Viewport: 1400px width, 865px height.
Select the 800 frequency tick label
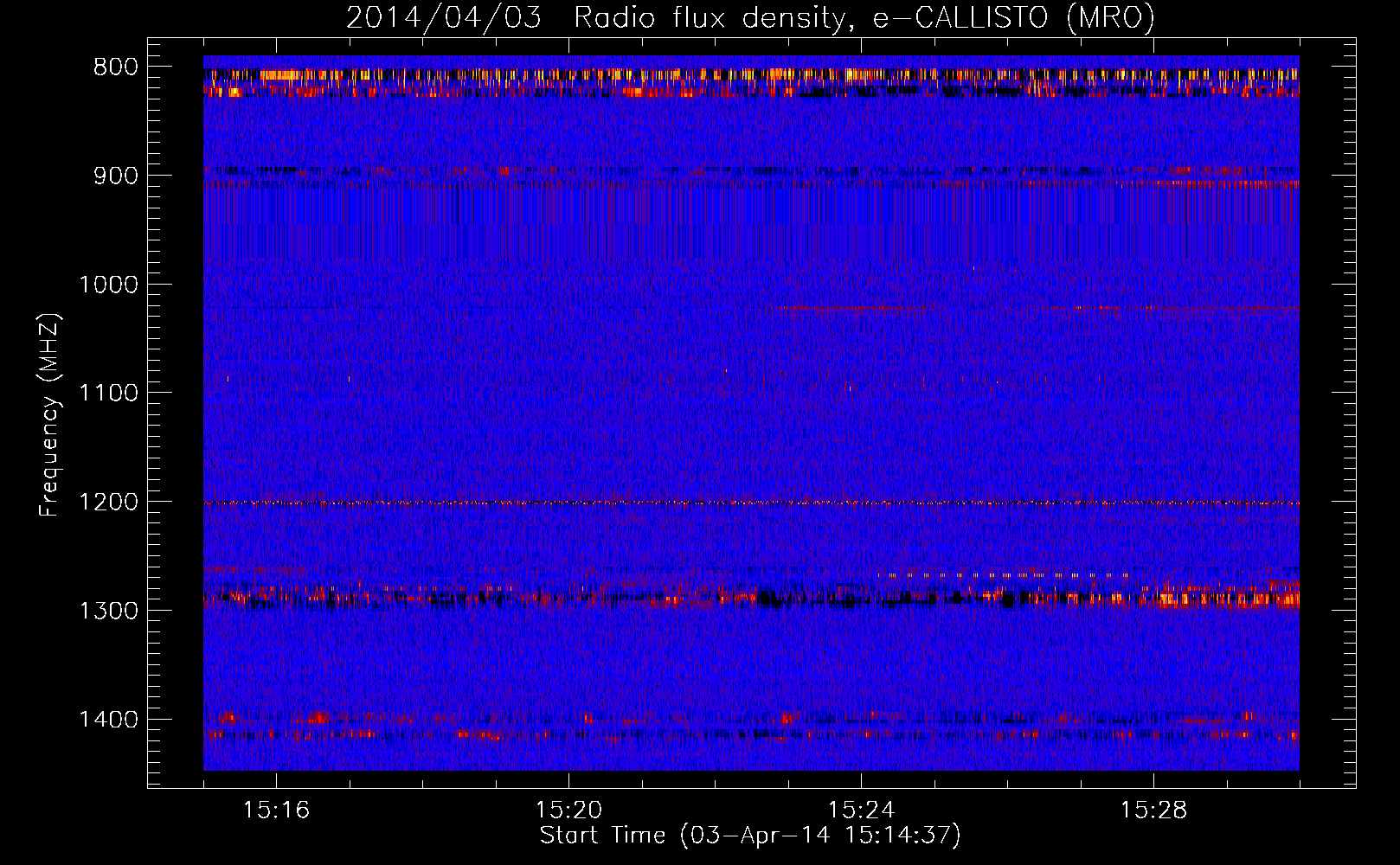tap(114, 67)
